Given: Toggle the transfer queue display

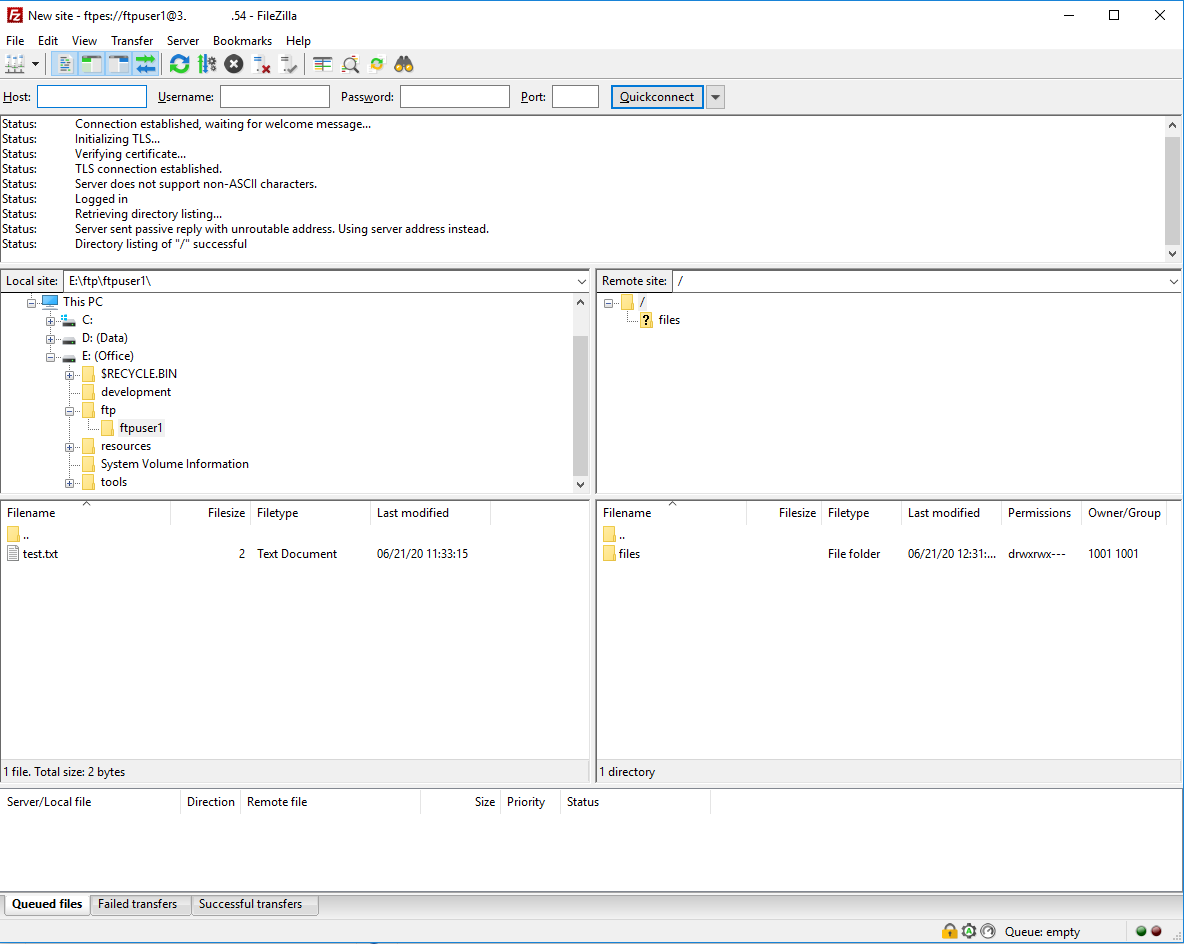Looking at the screenshot, I should tap(146, 64).
